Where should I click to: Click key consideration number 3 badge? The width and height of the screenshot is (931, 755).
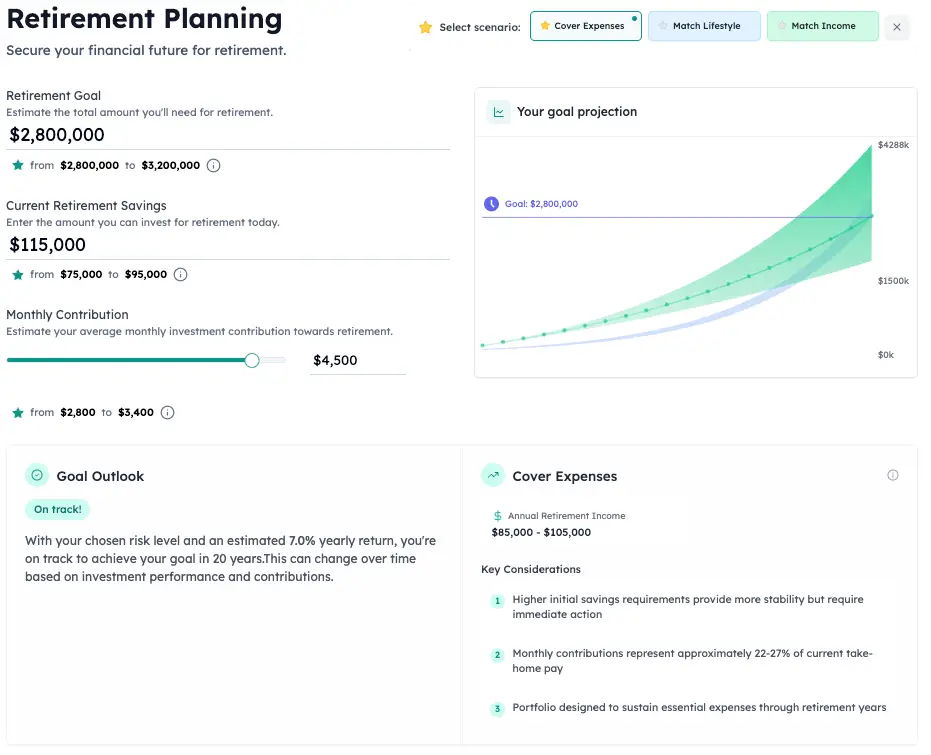coord(497,709)
